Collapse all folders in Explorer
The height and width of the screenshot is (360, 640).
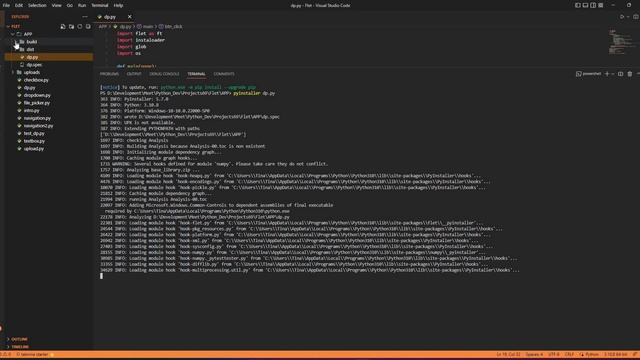click(x=88, y=27)
